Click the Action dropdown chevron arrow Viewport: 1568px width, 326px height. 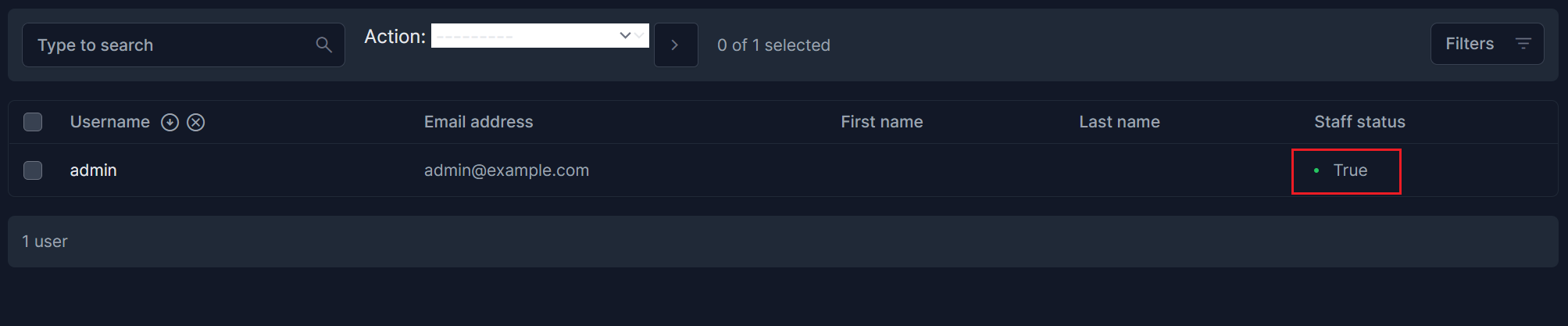click(x=625, y=36)
